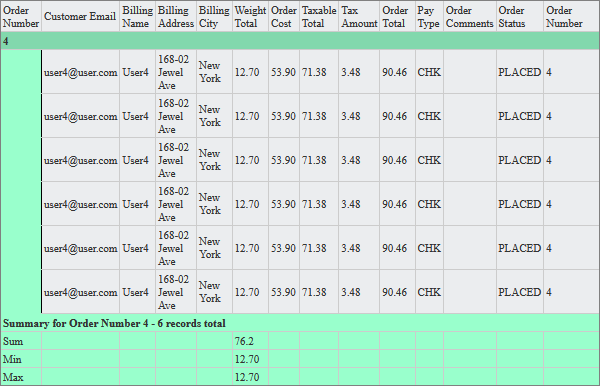Click the Order Total column header
This screenshot has width=600, height=386.
(397, 16)
